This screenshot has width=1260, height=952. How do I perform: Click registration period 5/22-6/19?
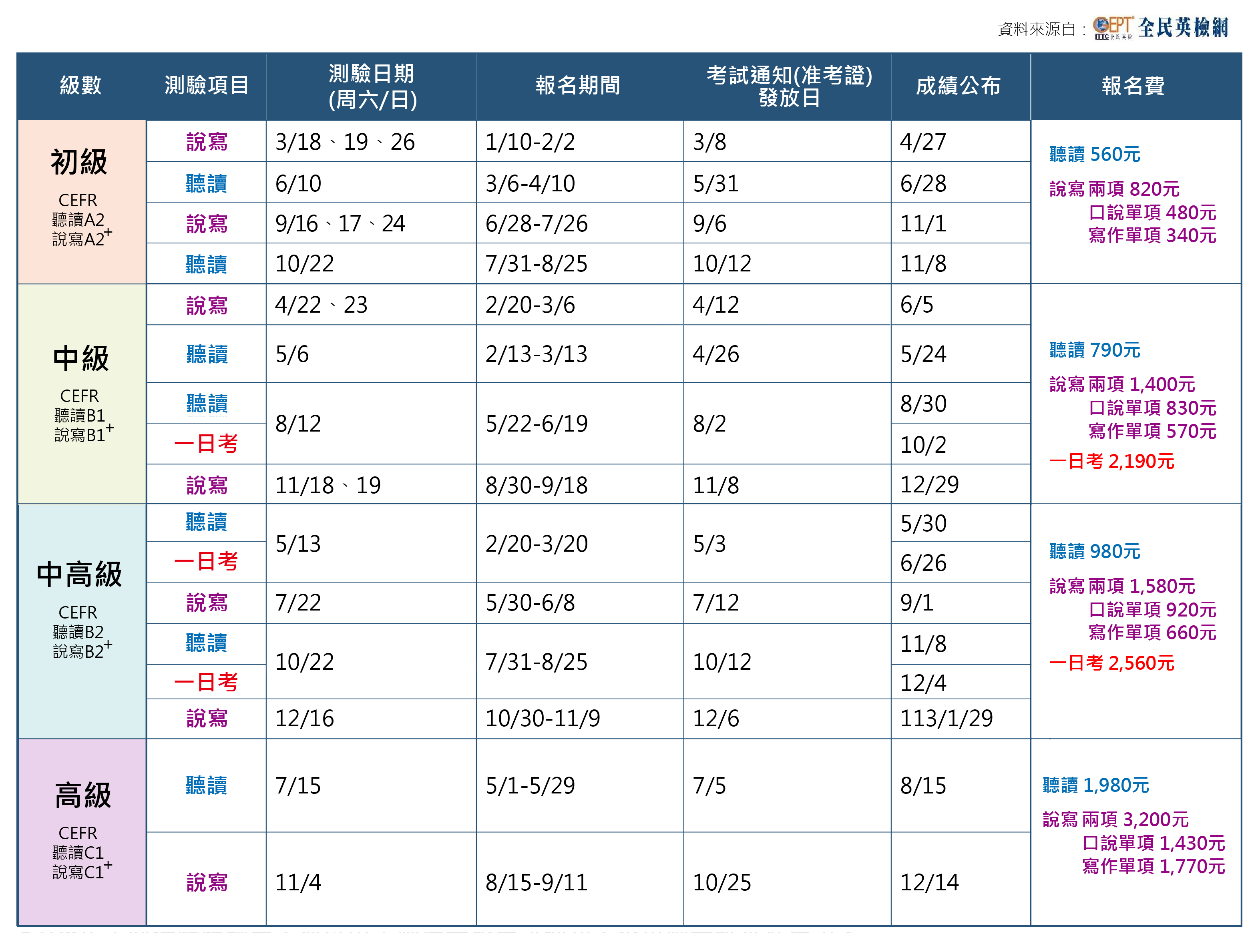coord(536,423)
